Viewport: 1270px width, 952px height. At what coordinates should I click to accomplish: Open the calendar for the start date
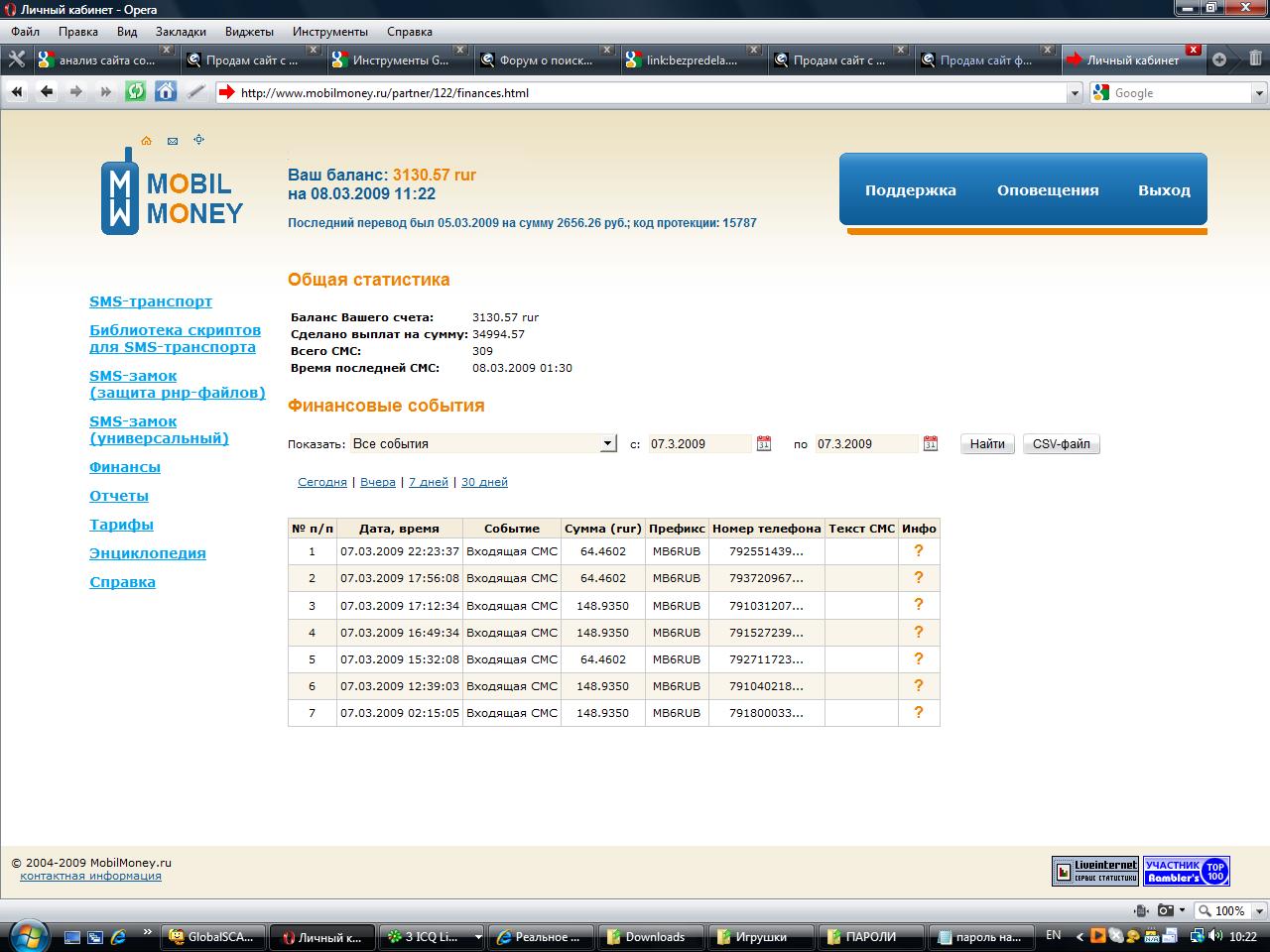(764, 443)
